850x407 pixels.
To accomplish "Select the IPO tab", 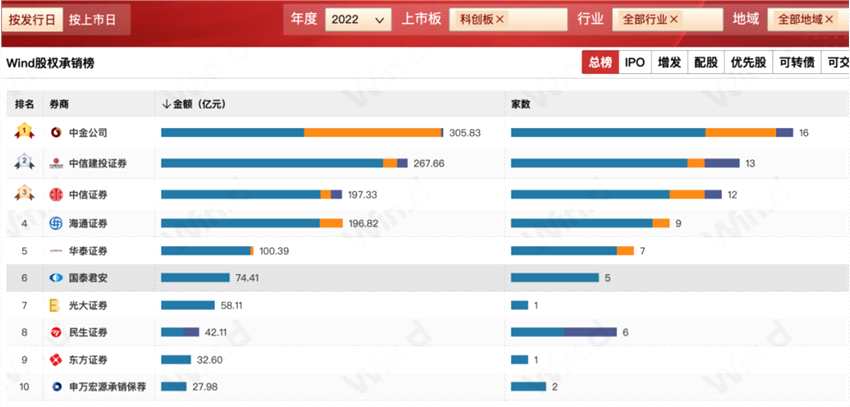I will 635,63.
